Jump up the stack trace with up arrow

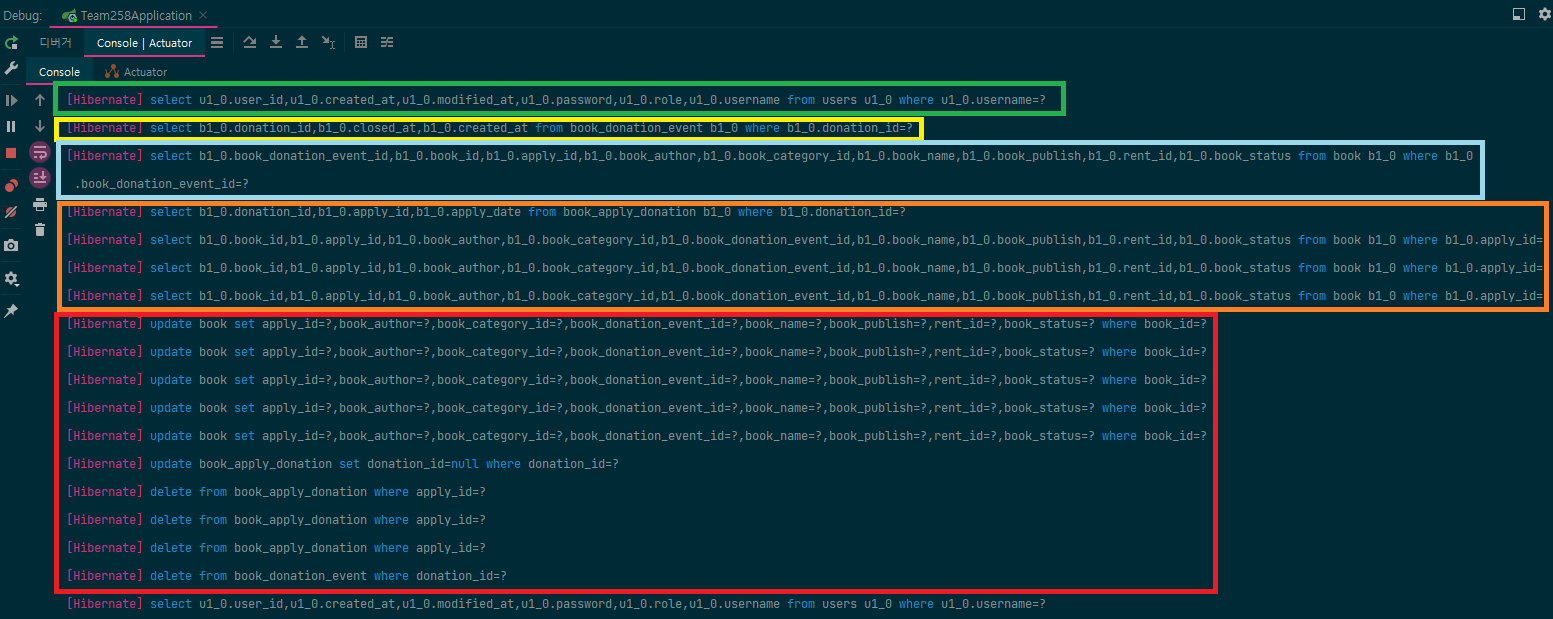click(x=40, y=100)
